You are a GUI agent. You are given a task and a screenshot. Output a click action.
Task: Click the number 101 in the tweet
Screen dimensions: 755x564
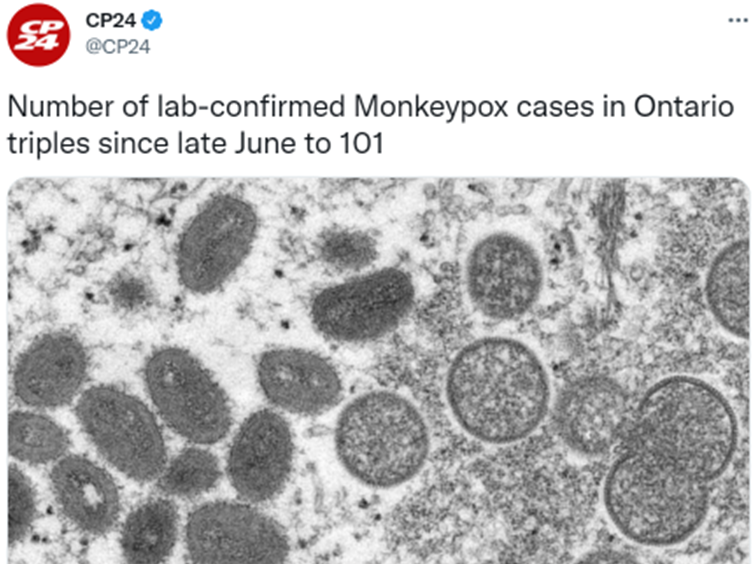tap(362, 143)
